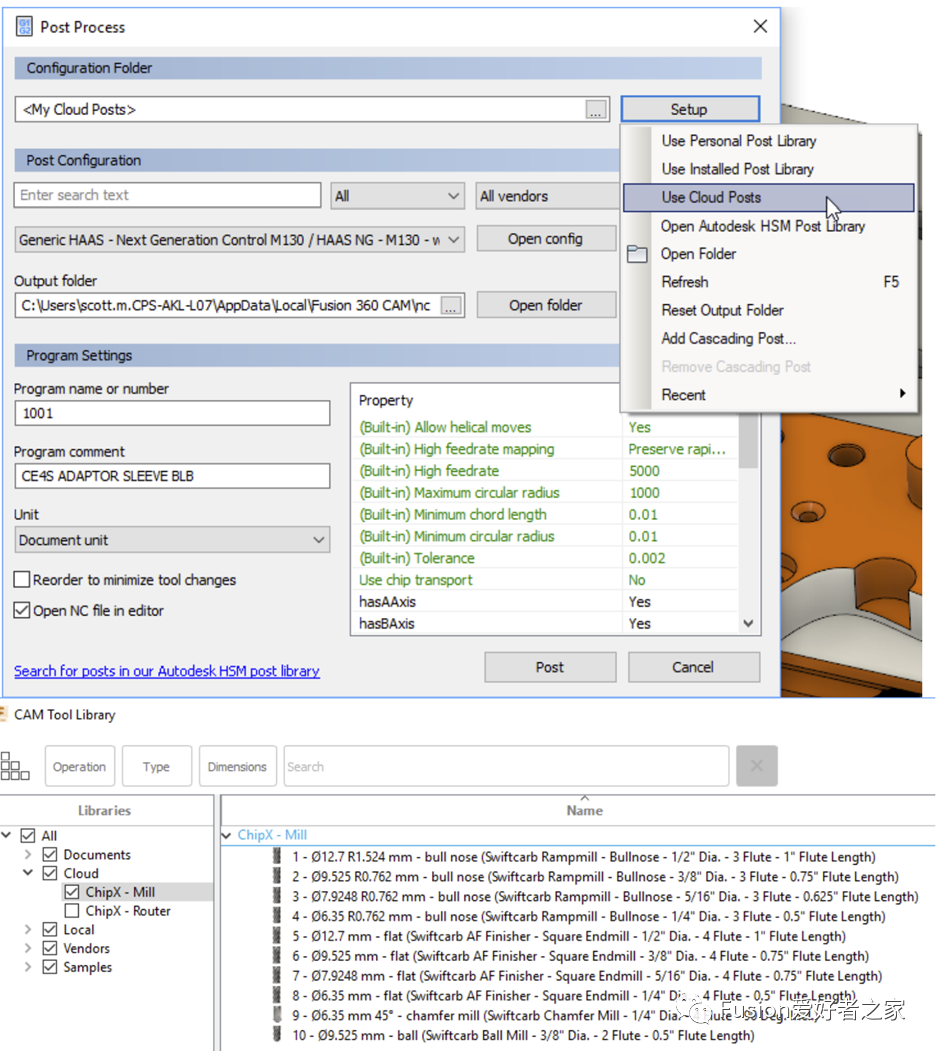Collapse the All libraries tree node
Screen dimensions: 936x1051
[x=6, y=835]
